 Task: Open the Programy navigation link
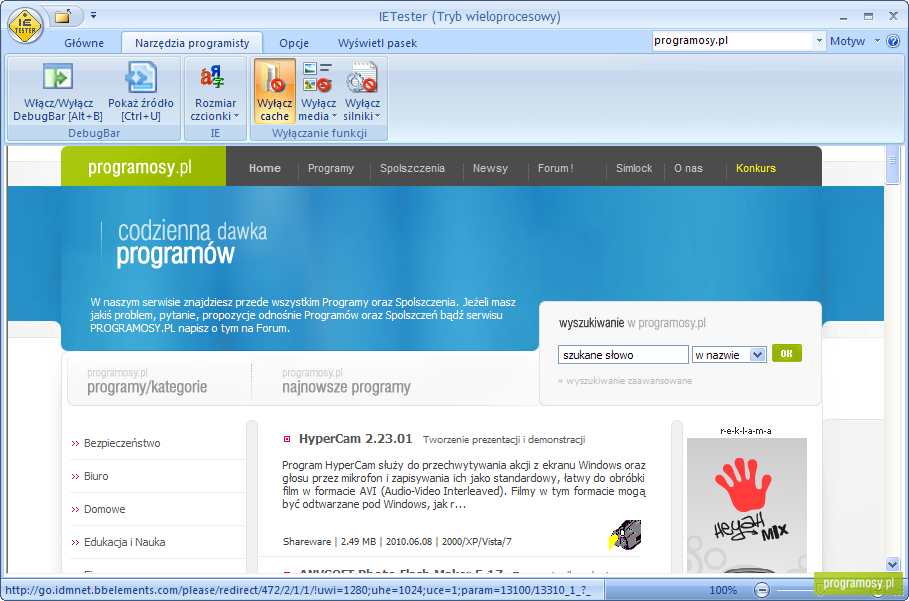pos(330,168)
